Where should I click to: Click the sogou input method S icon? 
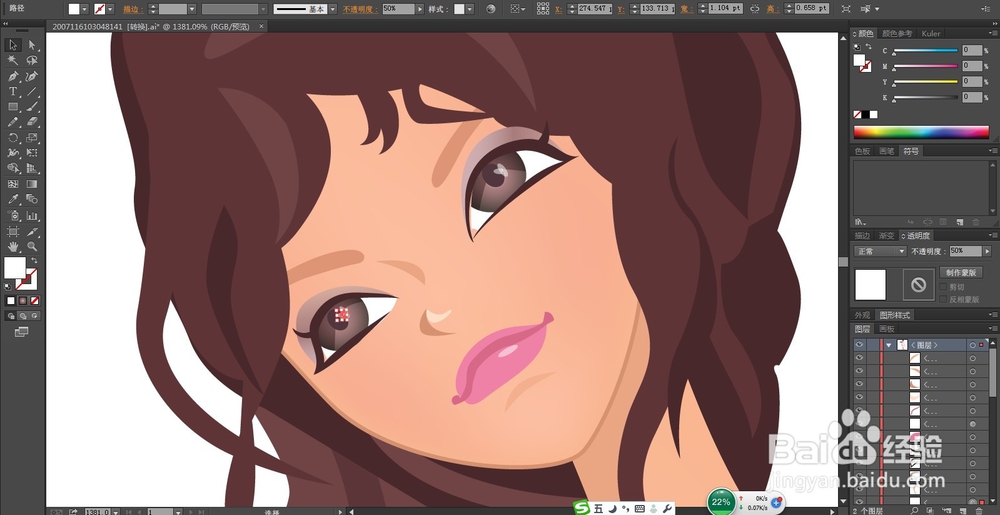581,508
